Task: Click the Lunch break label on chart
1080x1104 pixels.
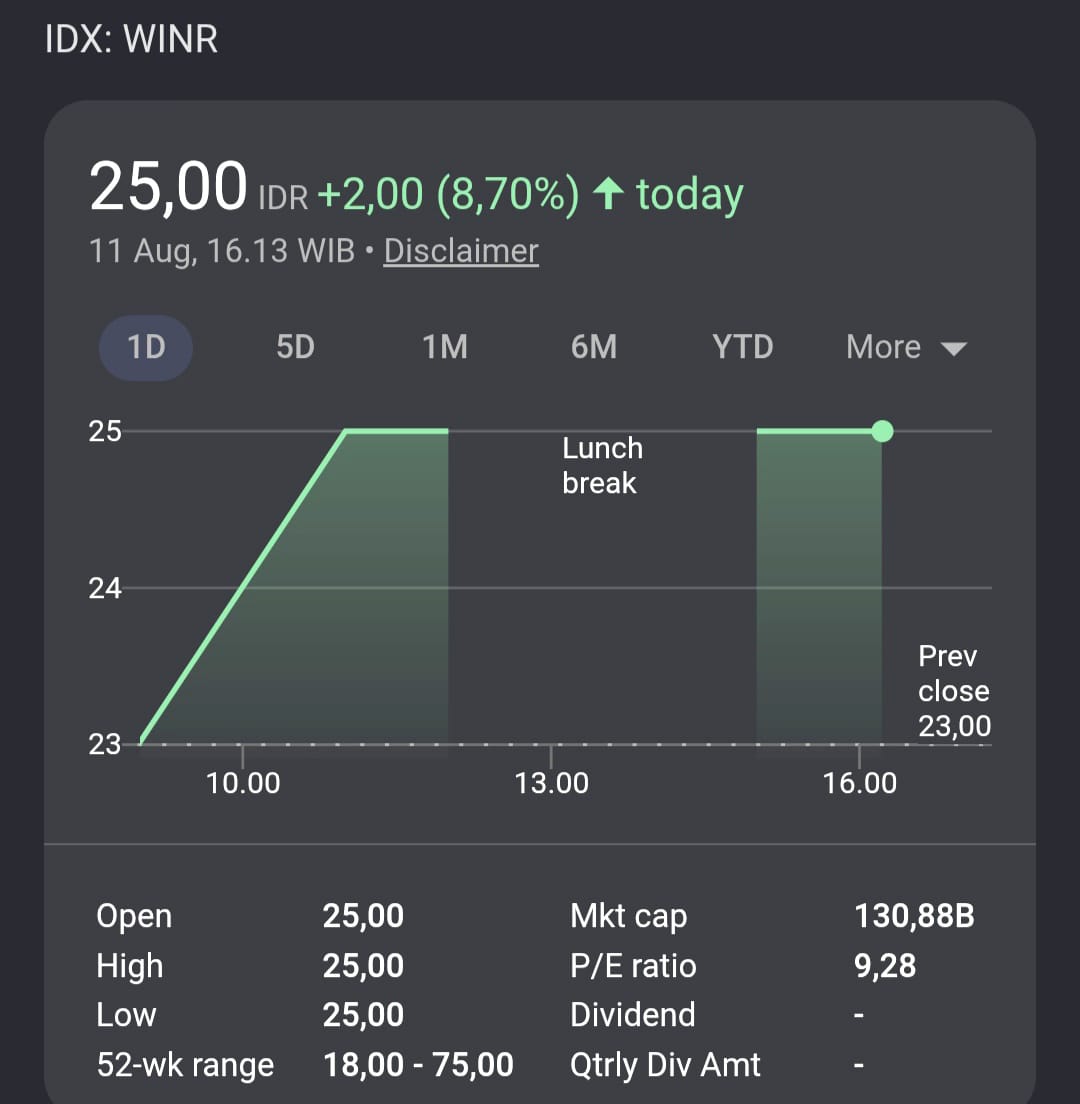Action: coord(602,465)
